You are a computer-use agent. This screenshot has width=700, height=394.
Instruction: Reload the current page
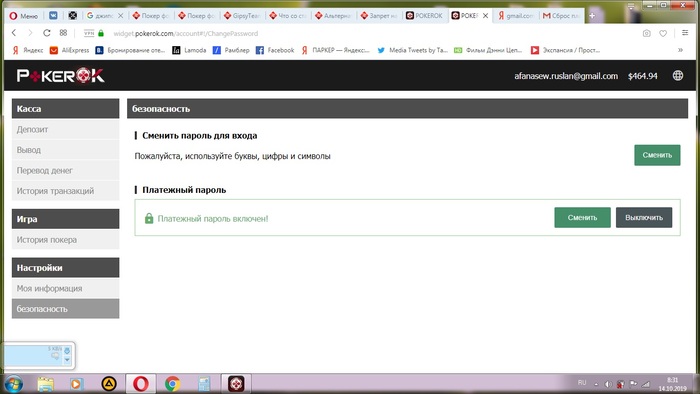point(46,33)
